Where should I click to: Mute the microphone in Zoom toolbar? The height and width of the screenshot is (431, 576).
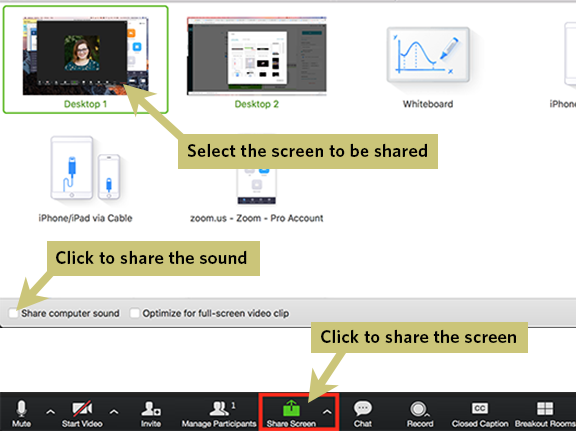pyautogui.click(x=21, y=414)
